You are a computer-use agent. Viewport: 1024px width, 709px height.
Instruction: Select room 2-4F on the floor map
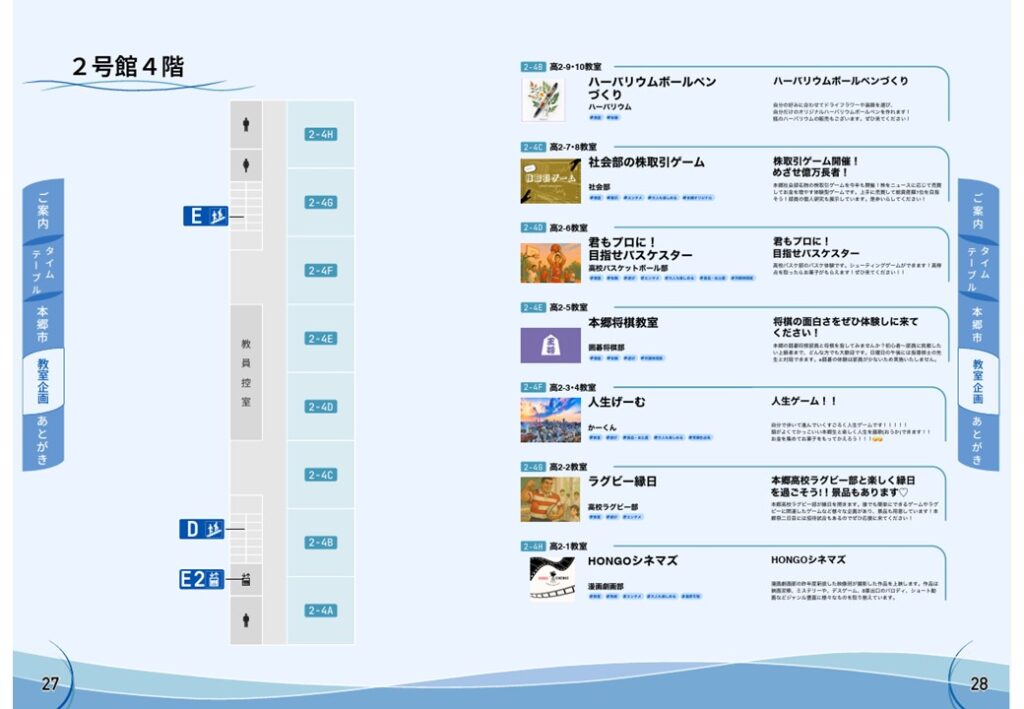[320, 271]
